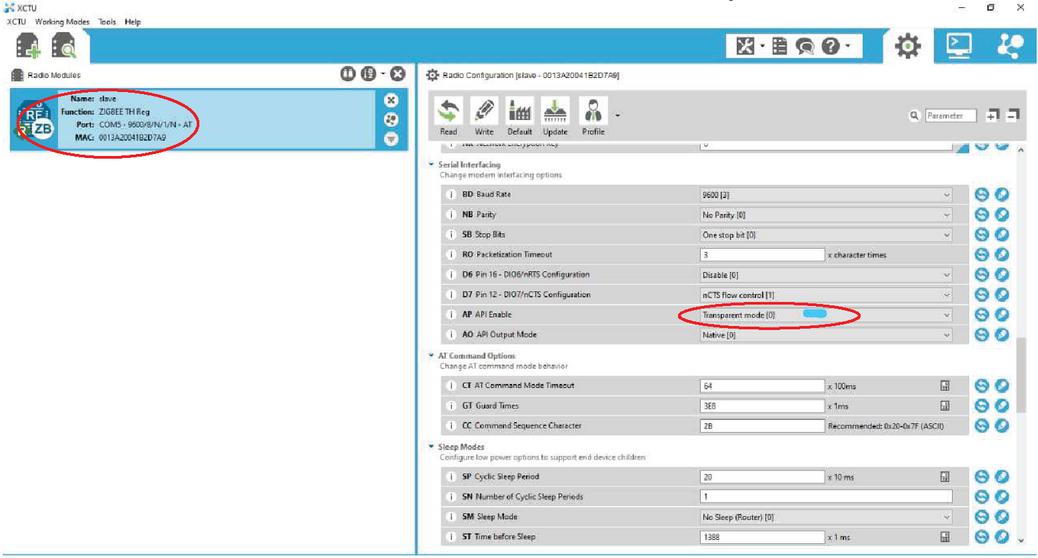
Task: Click the Discover radio modules icon
Action: tap(63, 46)
